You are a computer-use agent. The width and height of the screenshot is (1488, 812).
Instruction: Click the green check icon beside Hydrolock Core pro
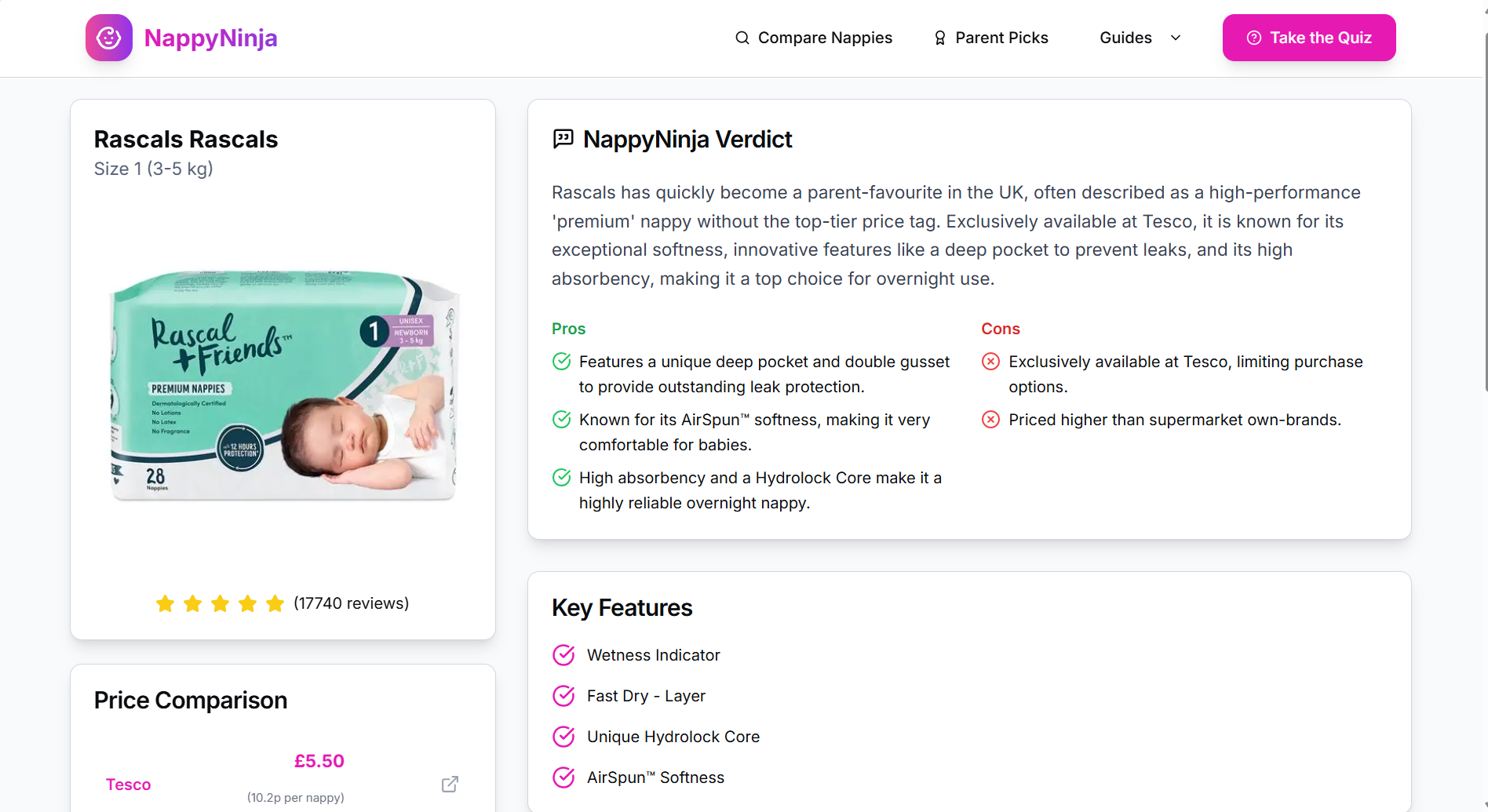pos(562,478)
